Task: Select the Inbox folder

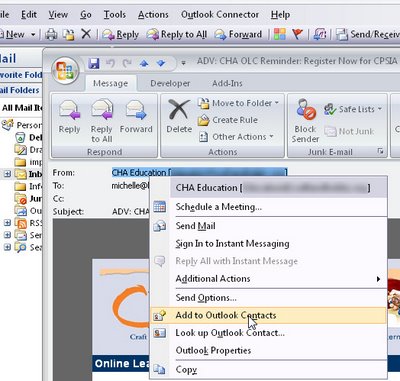Action: click(29, 174)
